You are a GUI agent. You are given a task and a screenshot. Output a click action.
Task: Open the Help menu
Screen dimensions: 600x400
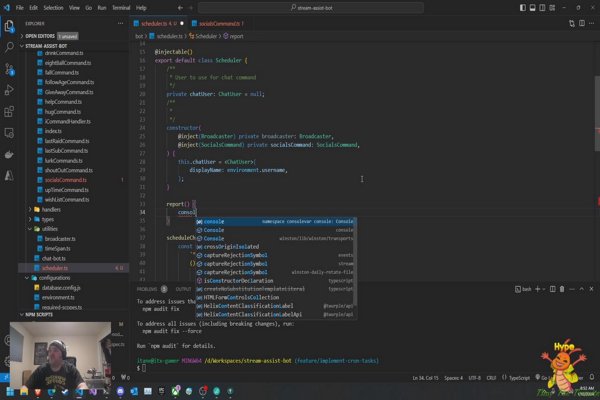click(x=141, y=8)
